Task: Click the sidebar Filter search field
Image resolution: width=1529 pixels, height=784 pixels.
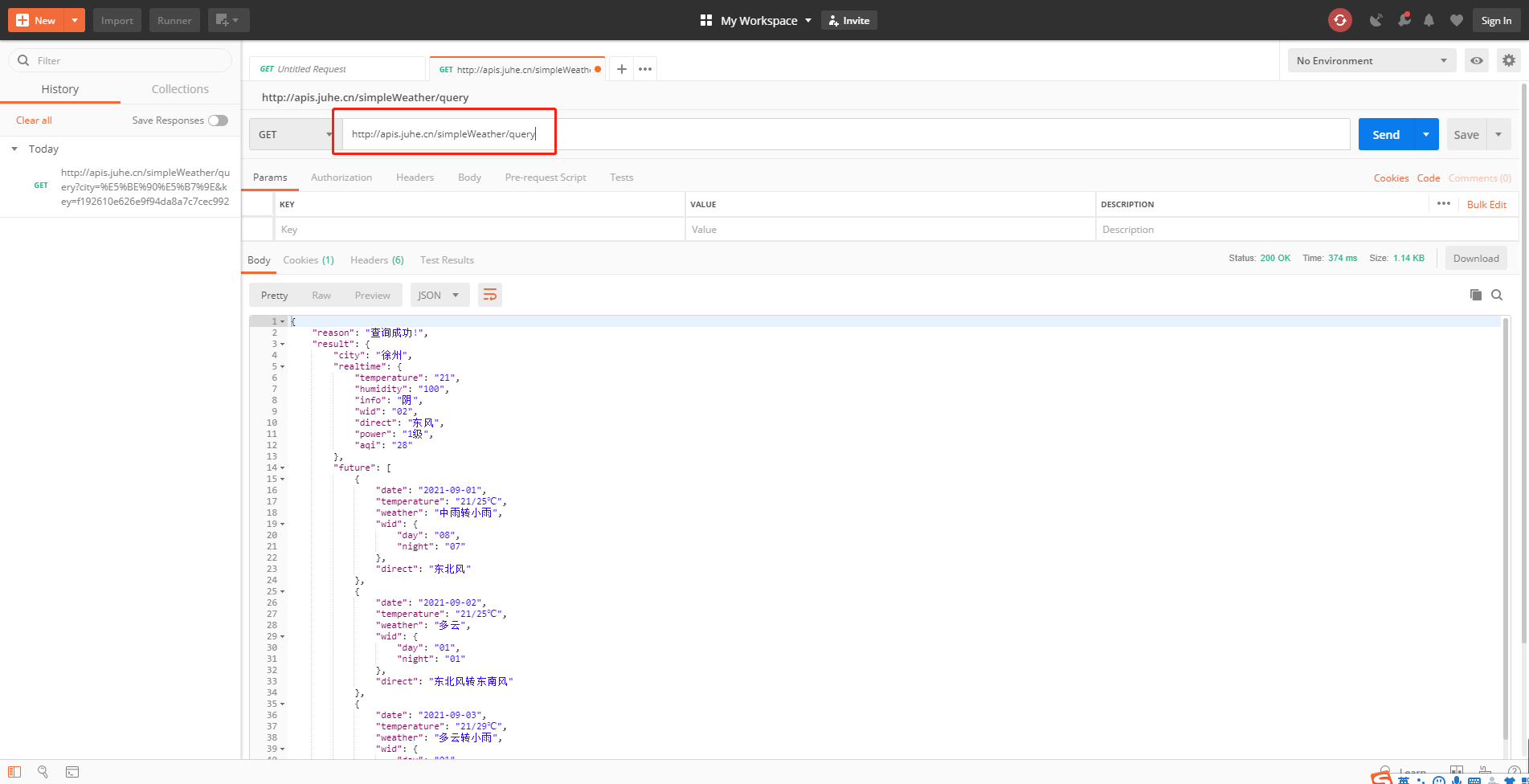Action: click(121, 60)
